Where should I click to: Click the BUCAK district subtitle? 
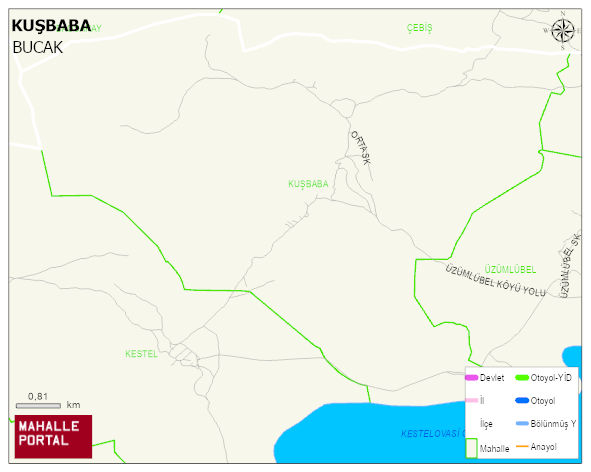[37, 48]
